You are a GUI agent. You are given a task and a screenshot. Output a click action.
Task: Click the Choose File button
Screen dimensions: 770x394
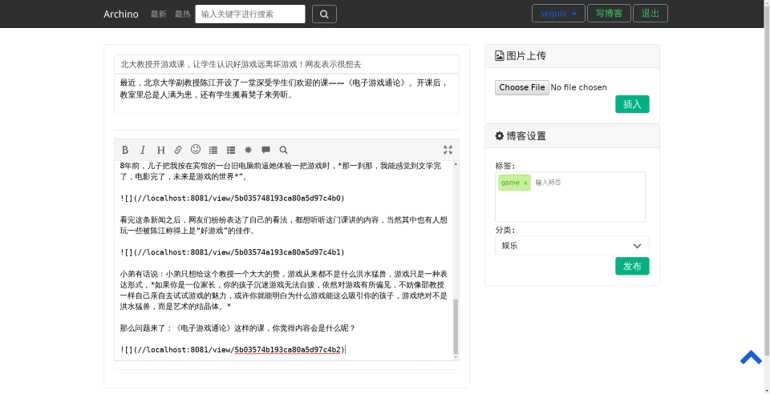click(x=522, y=87)
